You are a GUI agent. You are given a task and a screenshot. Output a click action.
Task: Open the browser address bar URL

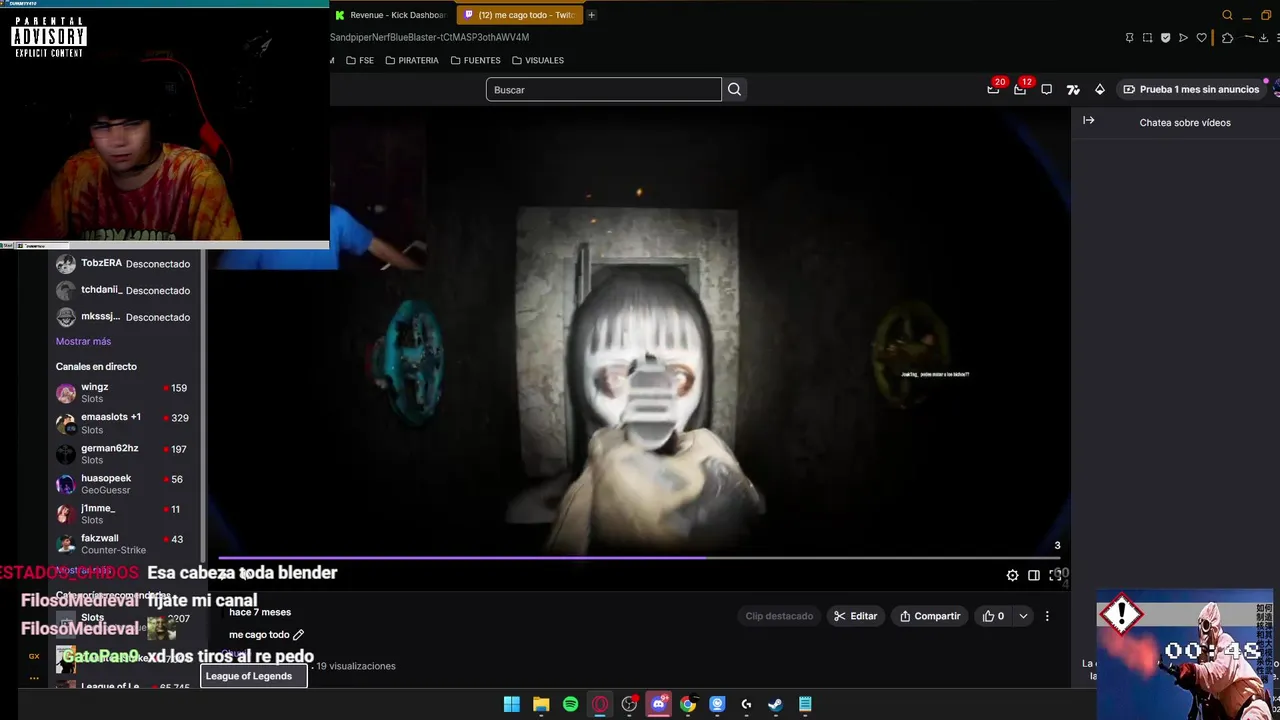(x=430, y=37)
